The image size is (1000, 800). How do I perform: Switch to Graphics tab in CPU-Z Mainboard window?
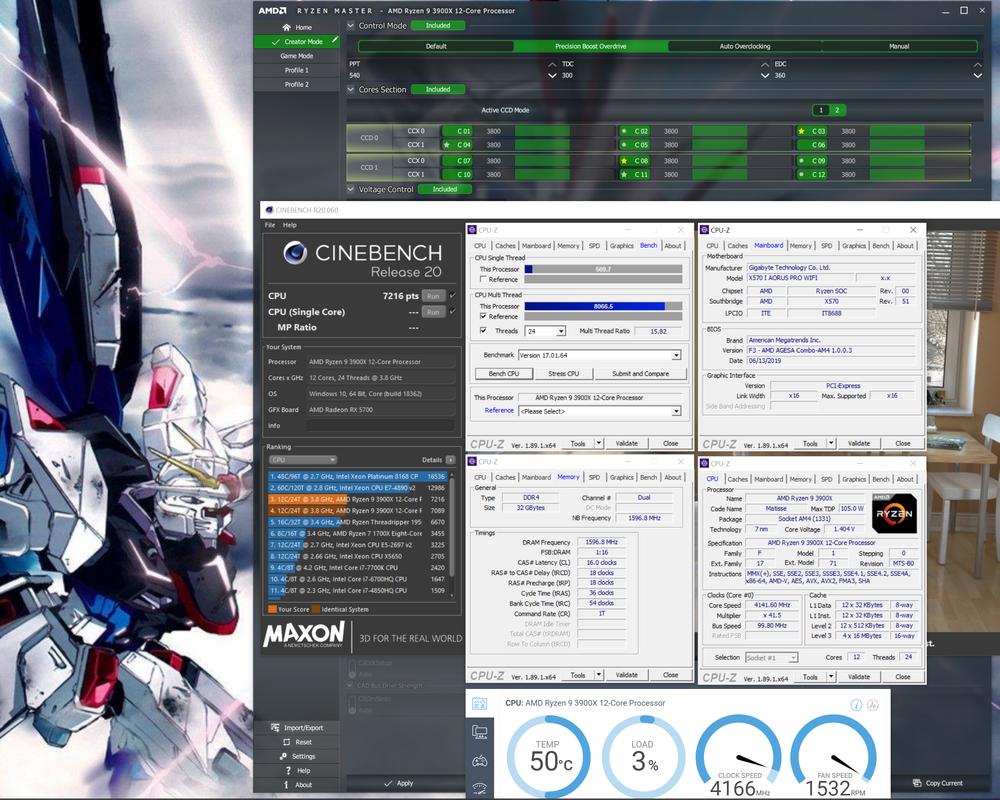(854, 246)
